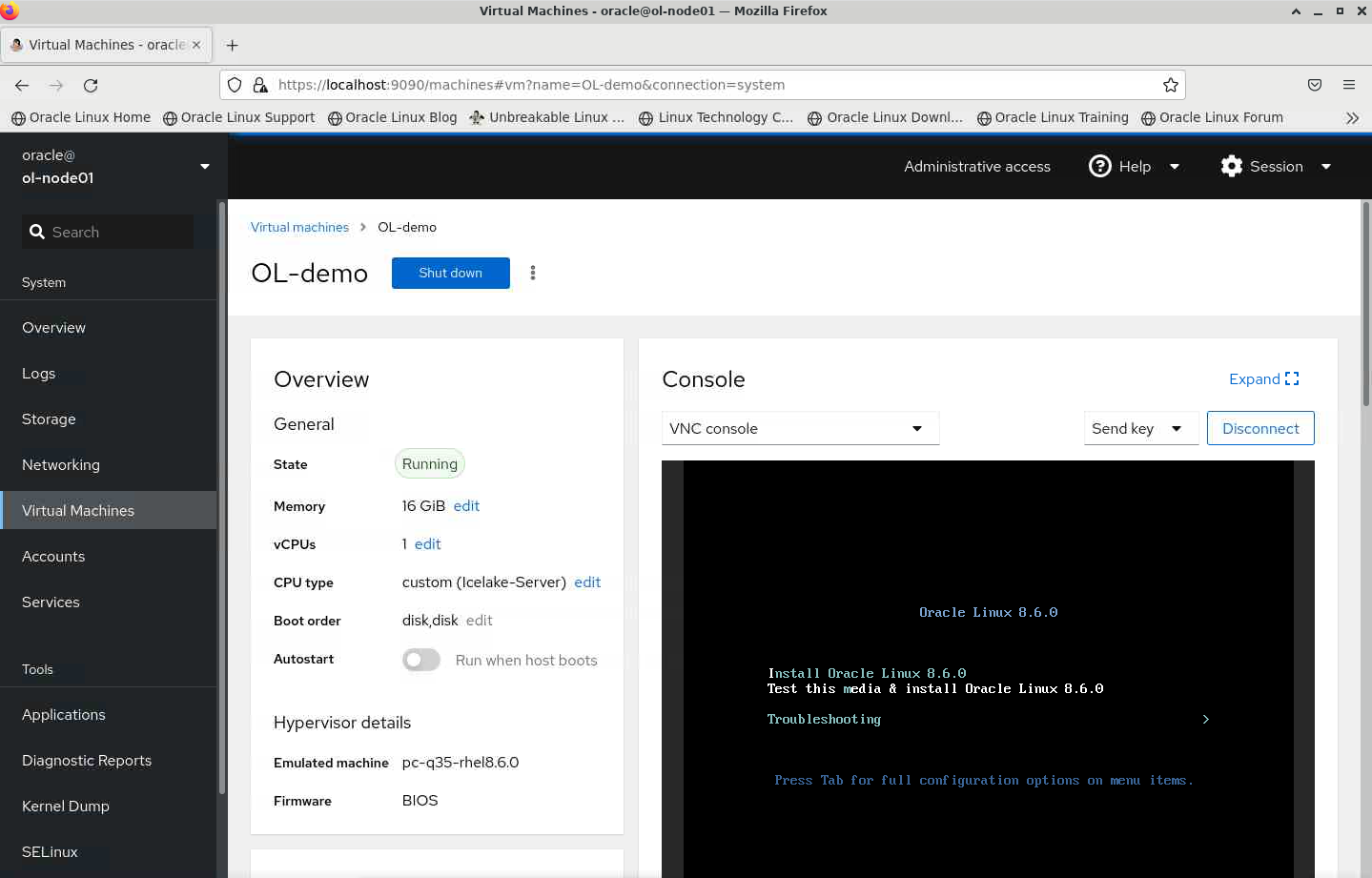Open the Oracle Linux Support bookmark

(x=238, y=117)
